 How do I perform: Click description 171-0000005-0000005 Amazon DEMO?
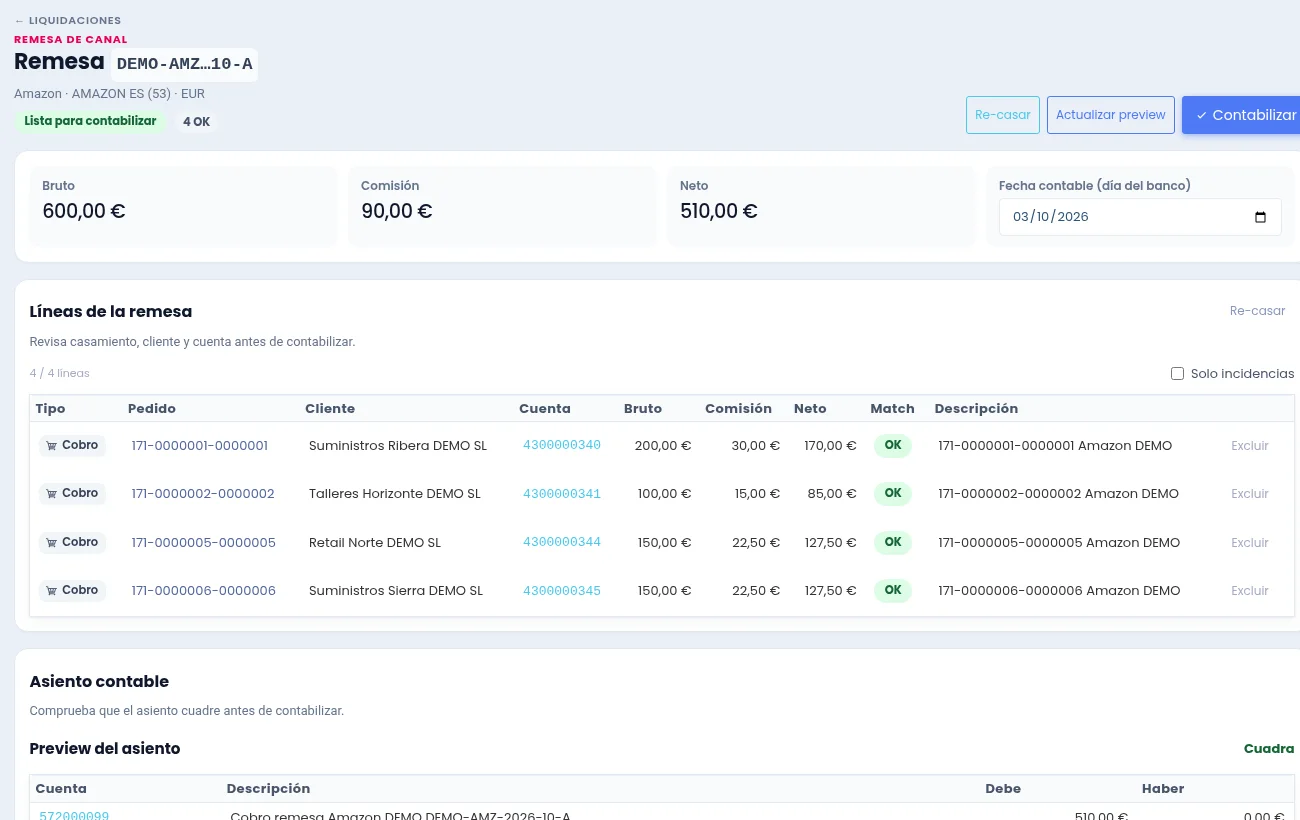1059,543
